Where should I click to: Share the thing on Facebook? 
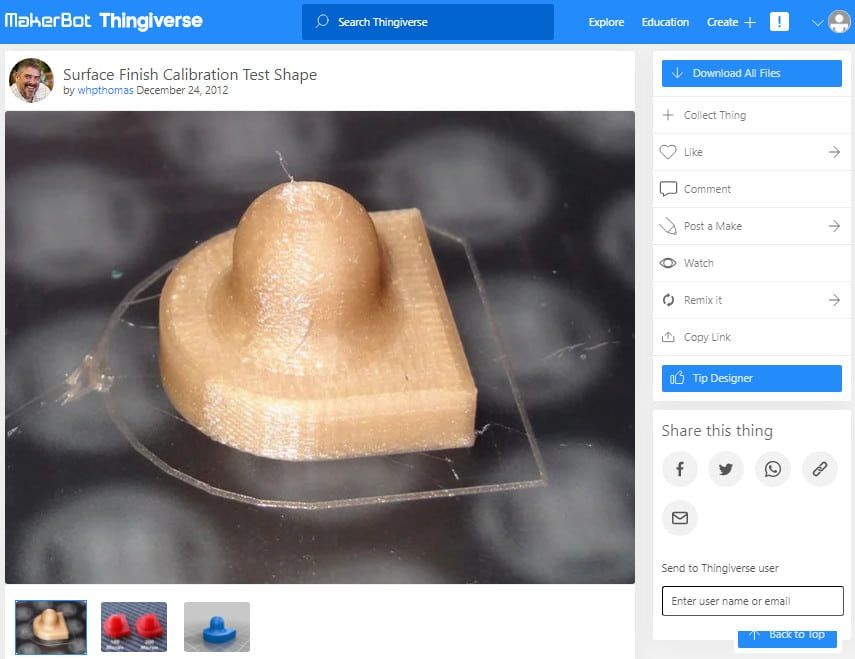point(680,469)
